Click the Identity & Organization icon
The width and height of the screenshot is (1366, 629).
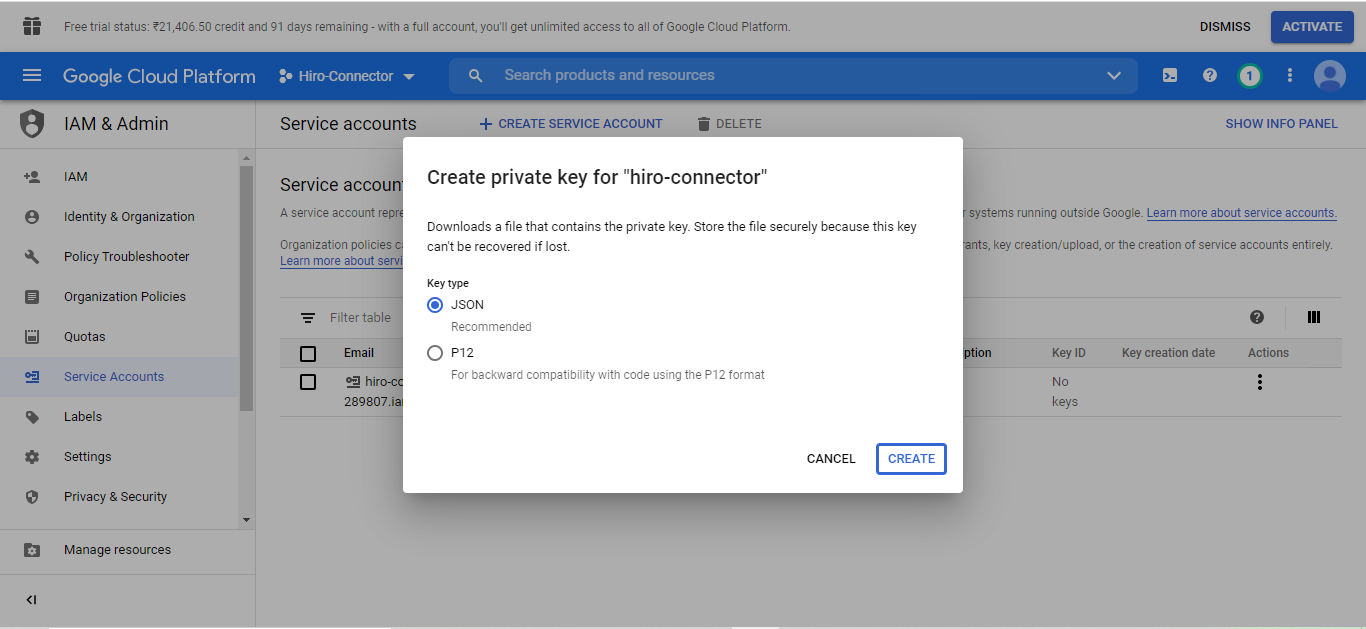32,217
